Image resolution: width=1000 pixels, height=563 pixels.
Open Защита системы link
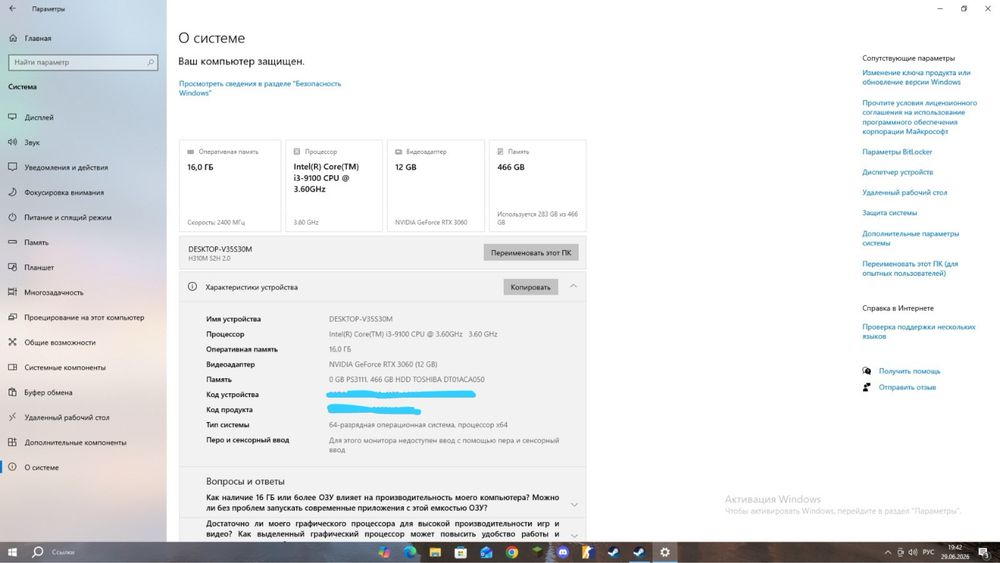(x=889, y=213)
